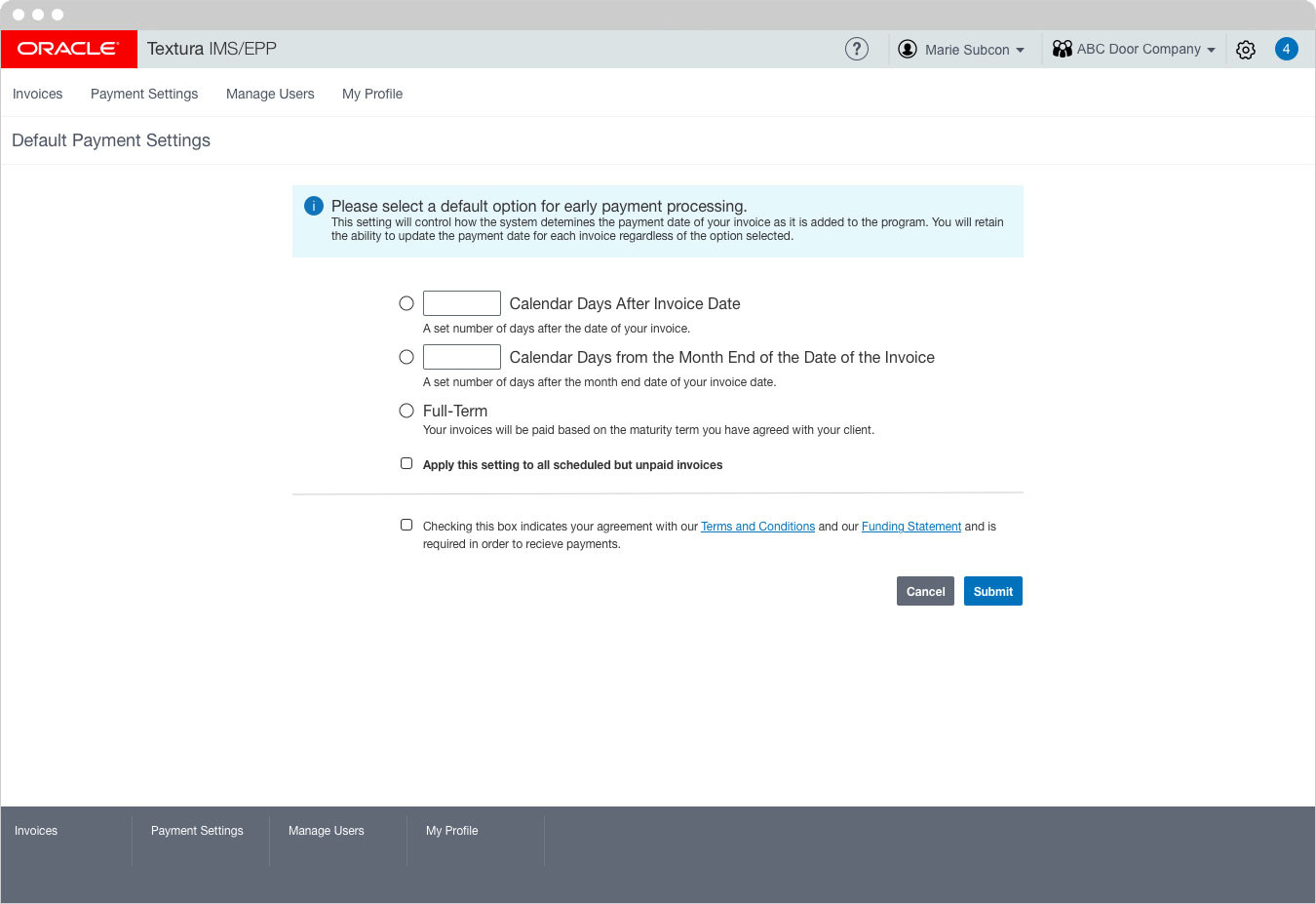Click Payment Settings link in the footer
Image resolution: width=1316 pixels, height=904 pixels.
tap(197, 831)
